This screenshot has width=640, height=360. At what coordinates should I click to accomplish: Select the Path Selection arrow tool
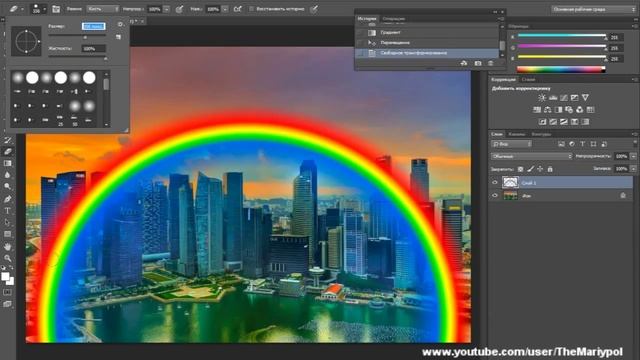point(7,222)
